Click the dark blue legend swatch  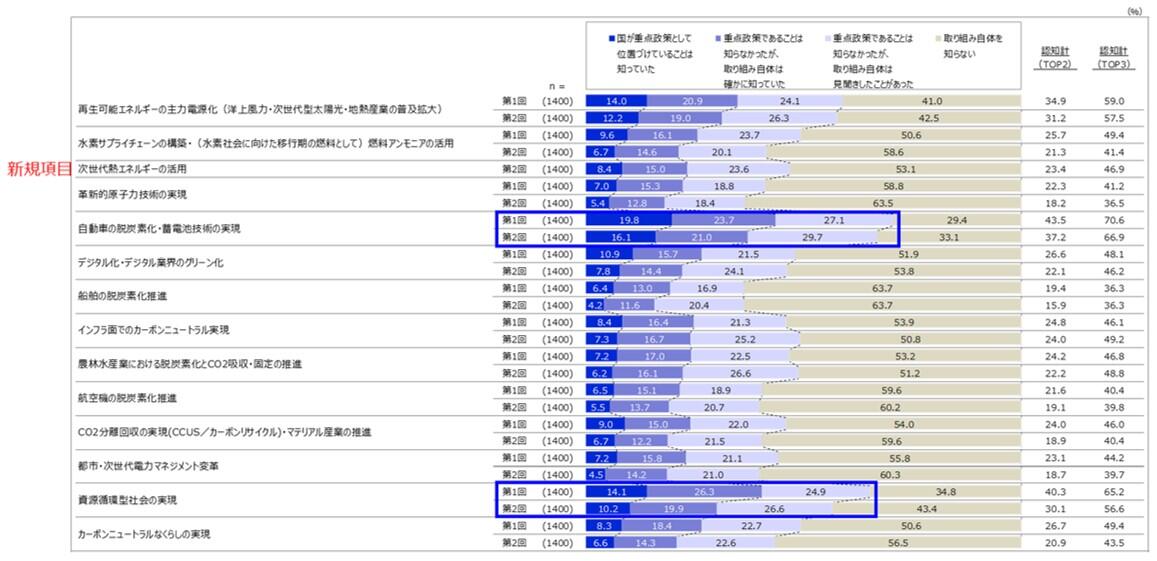click(611, 38)
